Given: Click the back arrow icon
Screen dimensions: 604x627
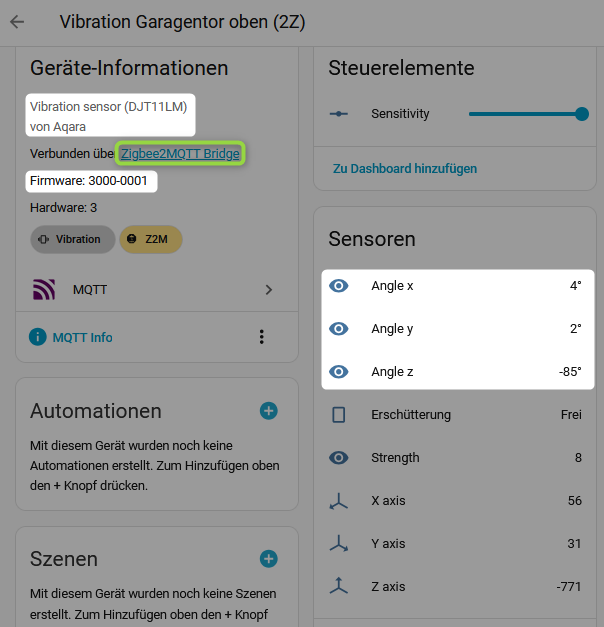Looking at the screenshot, I should (x=17, y=22).
